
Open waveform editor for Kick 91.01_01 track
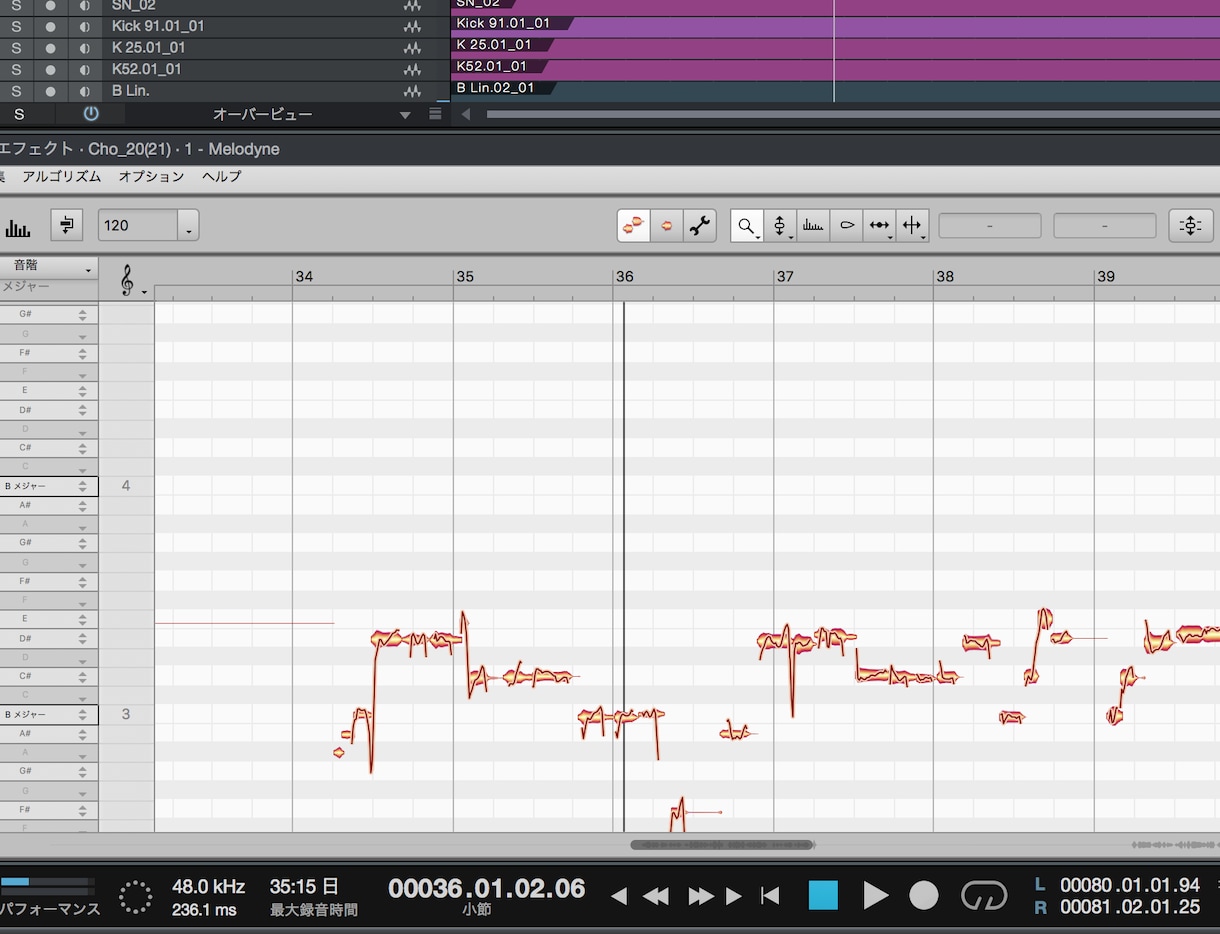point(412,26)
